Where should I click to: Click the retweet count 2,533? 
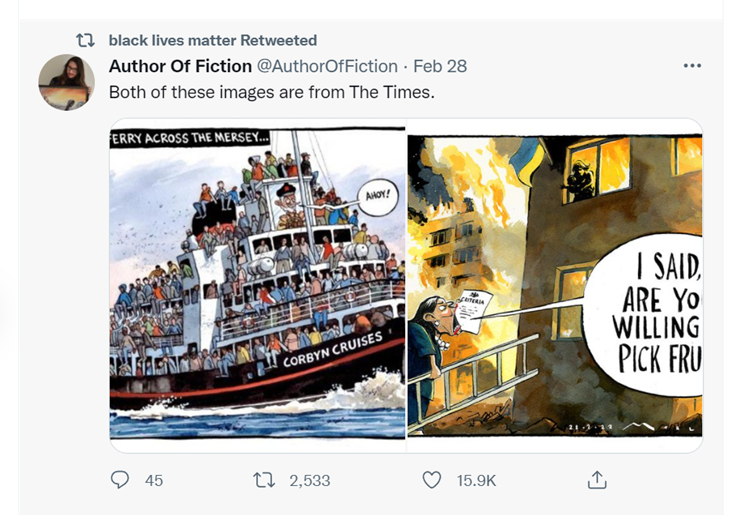pyautogui.click(x=309, y=480)
